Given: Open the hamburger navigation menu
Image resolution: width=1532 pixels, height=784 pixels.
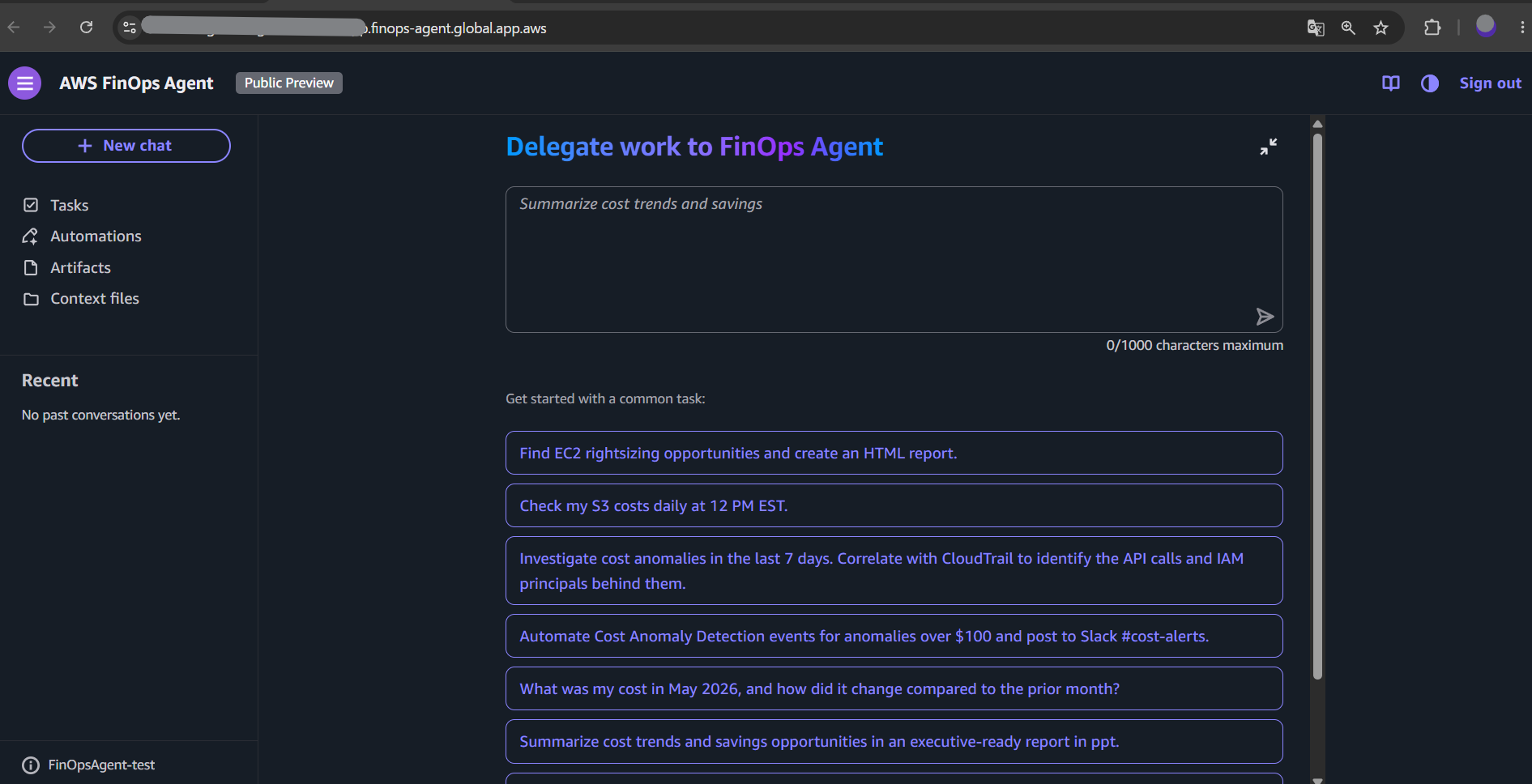Looking at the screenshot, I should click(25, 83).
